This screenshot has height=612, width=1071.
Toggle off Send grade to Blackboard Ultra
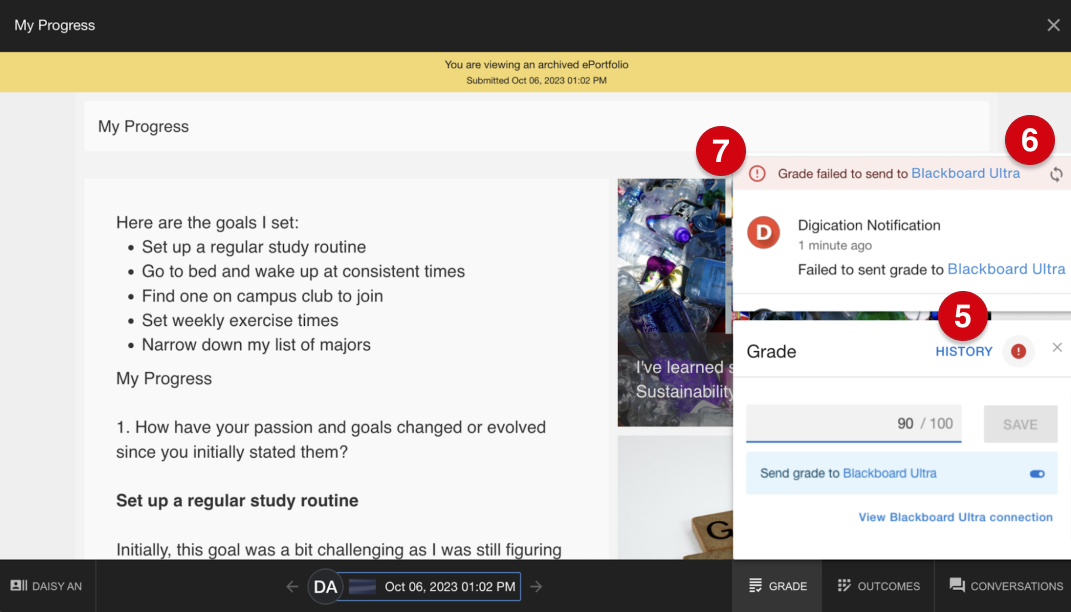[x=1037, y=473]
